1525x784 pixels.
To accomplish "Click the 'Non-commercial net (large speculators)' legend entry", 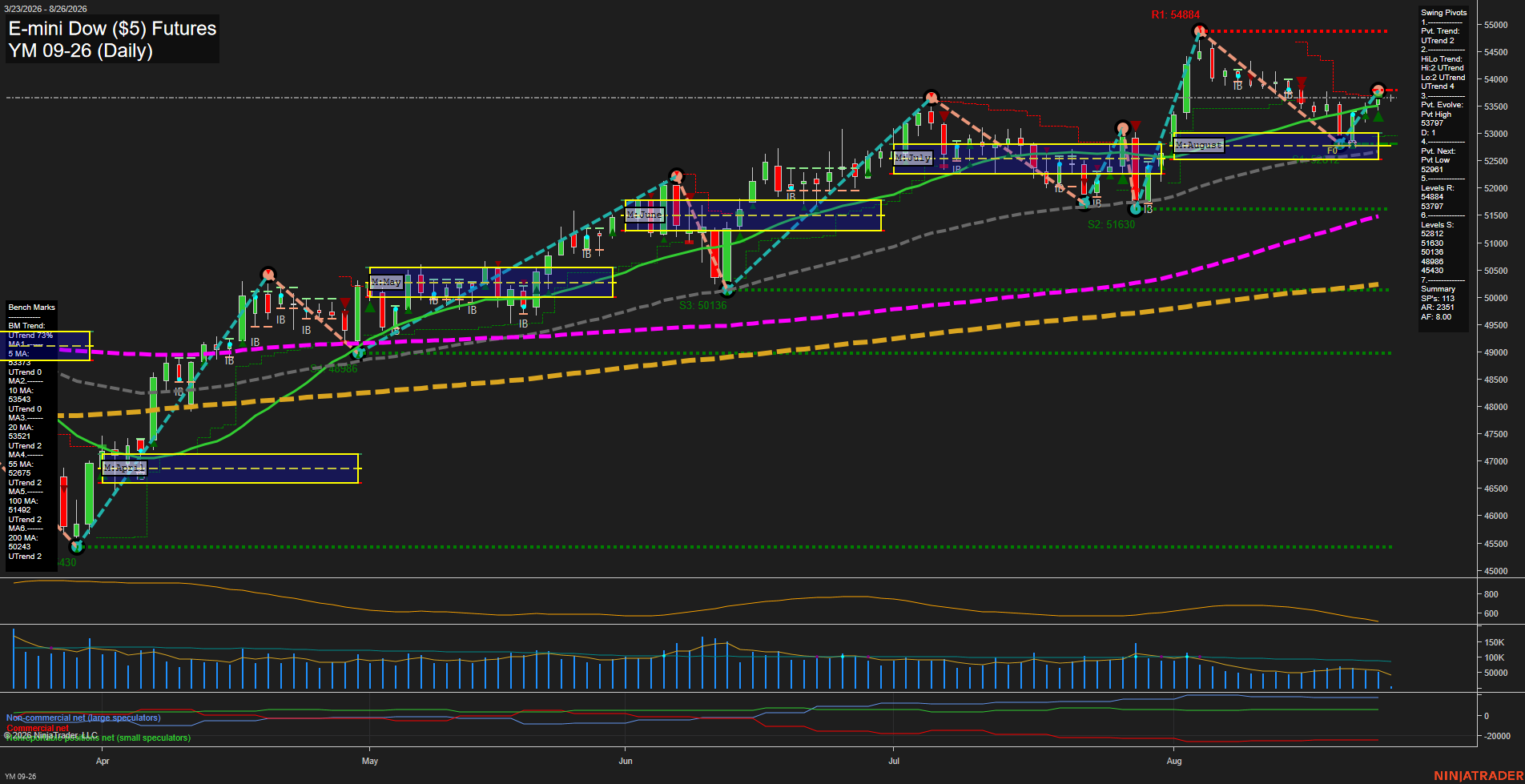I will click(x=83, y=718).
